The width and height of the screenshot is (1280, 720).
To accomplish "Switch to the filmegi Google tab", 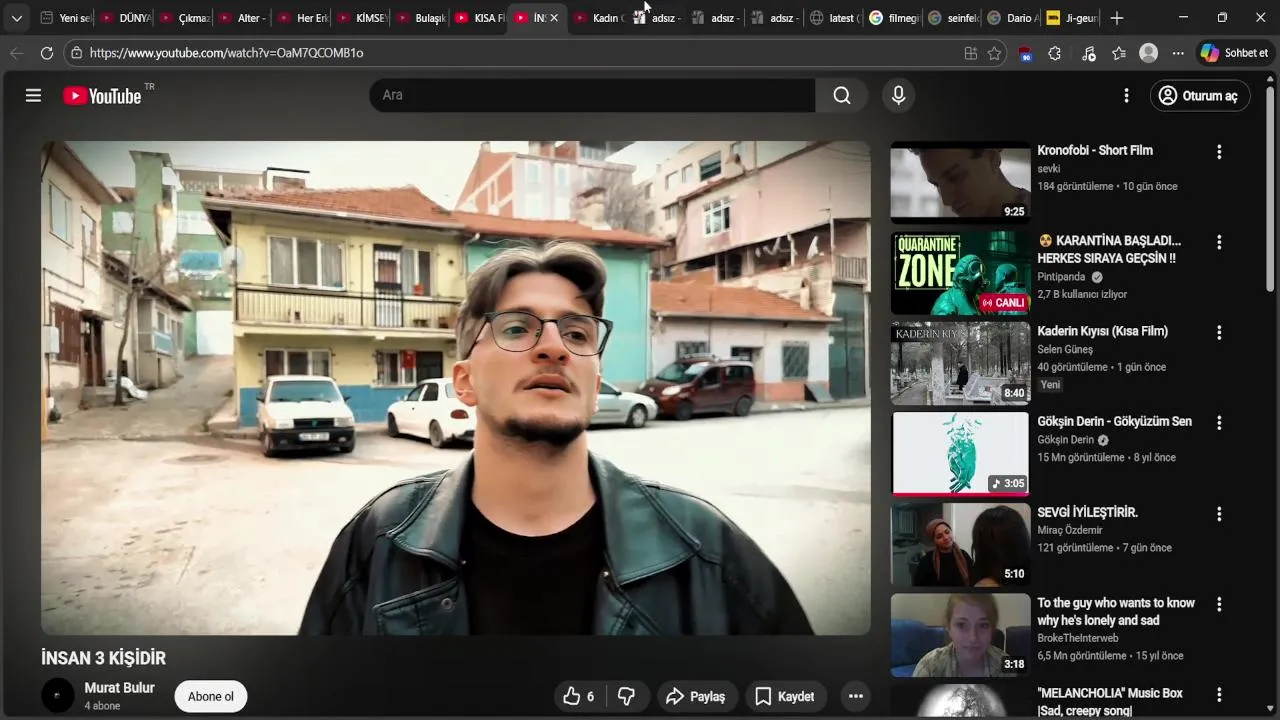I will (x=893, y=18).
